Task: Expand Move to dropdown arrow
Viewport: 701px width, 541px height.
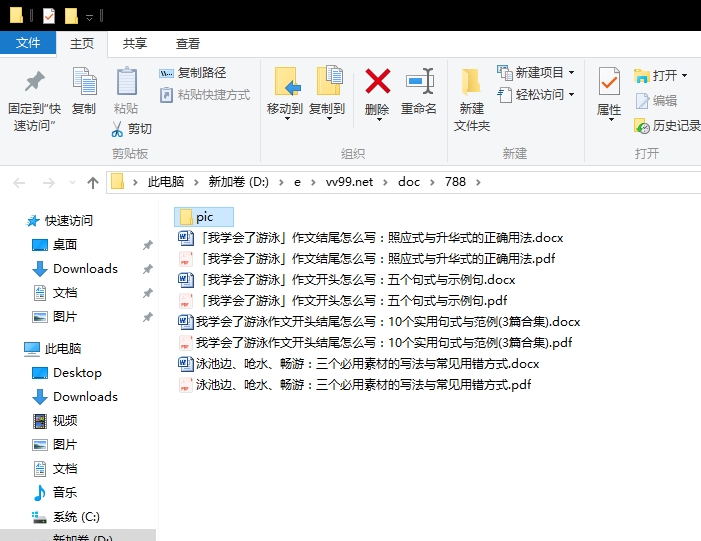Action: coord(287,119)
